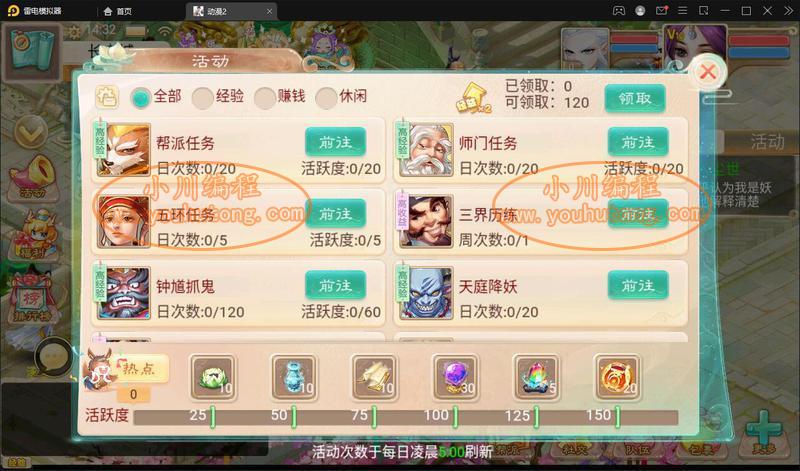Click the 活跃度 progress bar
This screenshot has height=471, width=800.
pyautogui.click(x=406, y=417)
